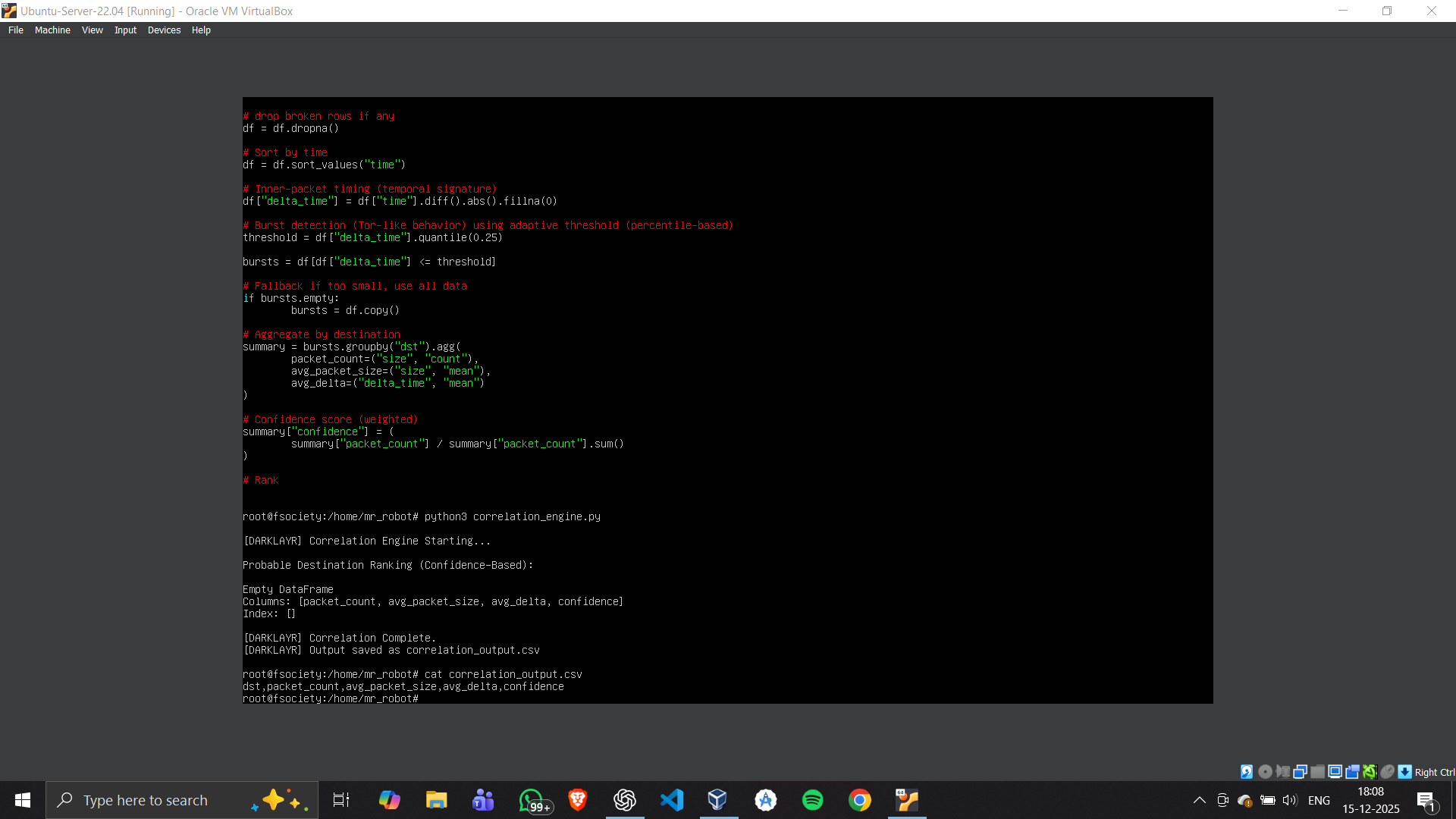Open the Windows Start menu
The width and height of the screenshot is (1456, 819).
click(23, 800)
